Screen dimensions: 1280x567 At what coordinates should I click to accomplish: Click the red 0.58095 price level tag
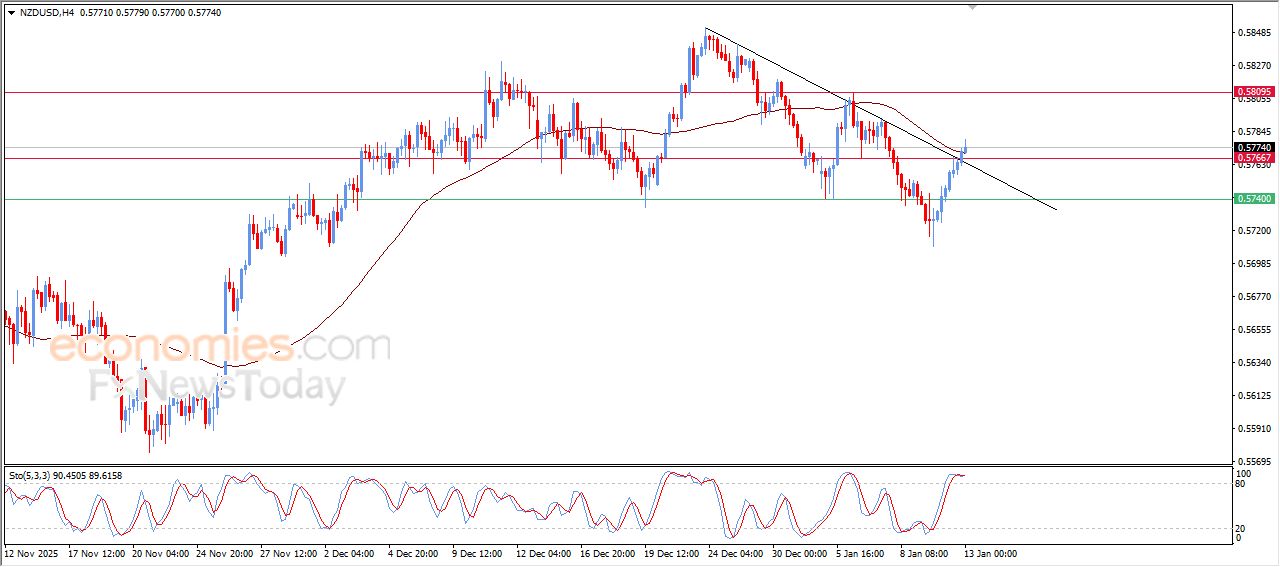coord(1253,92)
